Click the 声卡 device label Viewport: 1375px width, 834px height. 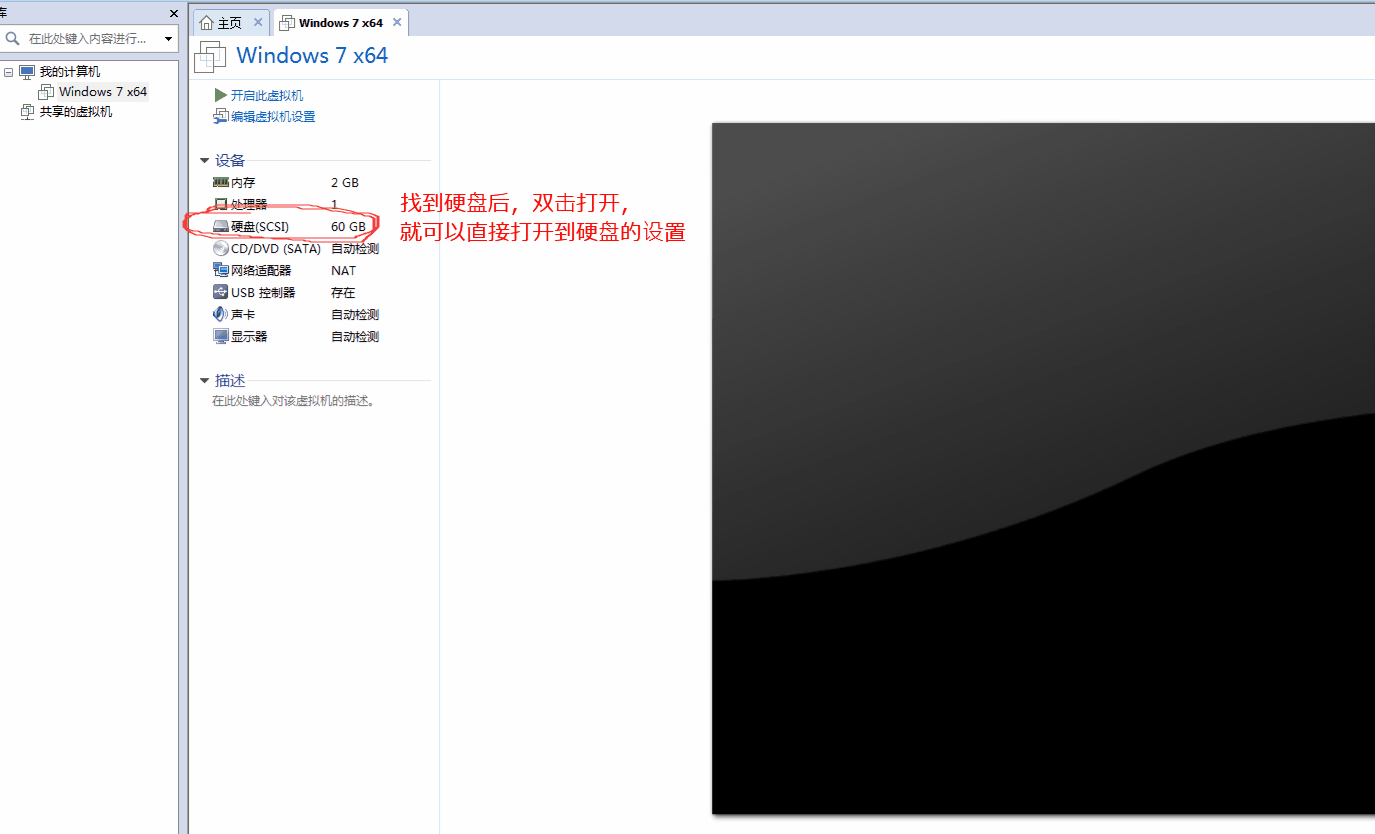coord(243,315)
